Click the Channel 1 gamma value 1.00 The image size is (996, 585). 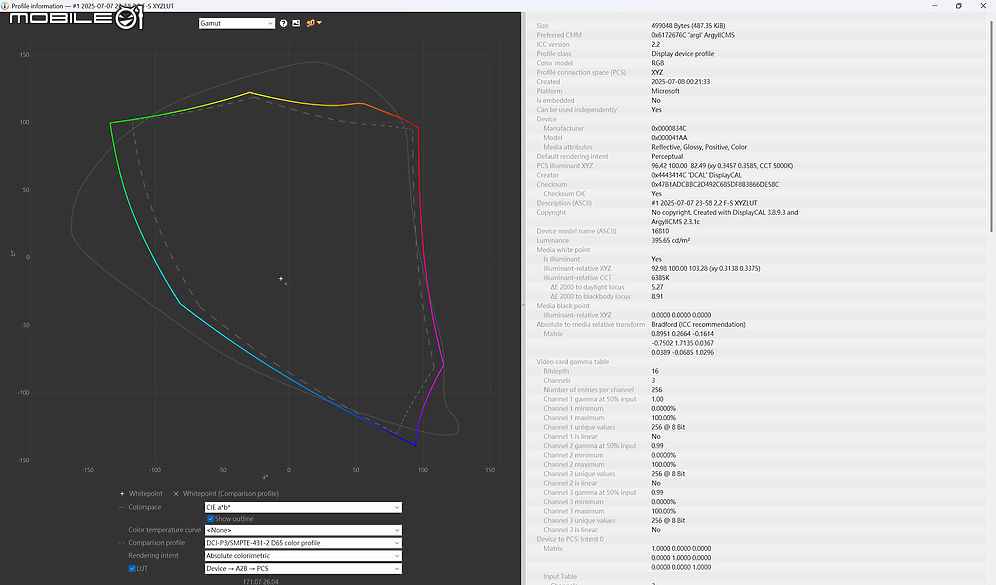pos(657,400)
